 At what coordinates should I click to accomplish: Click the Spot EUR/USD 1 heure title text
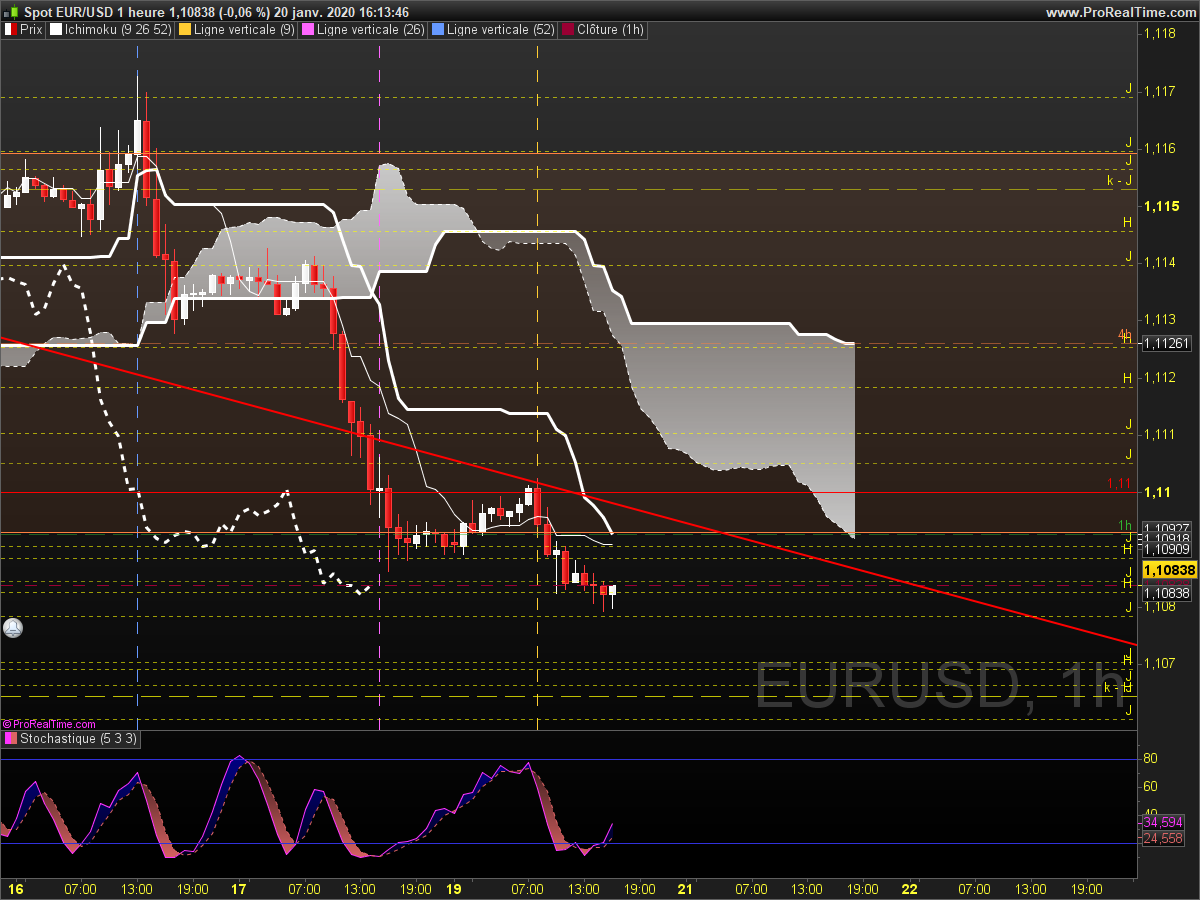click(x=95, y=12)
